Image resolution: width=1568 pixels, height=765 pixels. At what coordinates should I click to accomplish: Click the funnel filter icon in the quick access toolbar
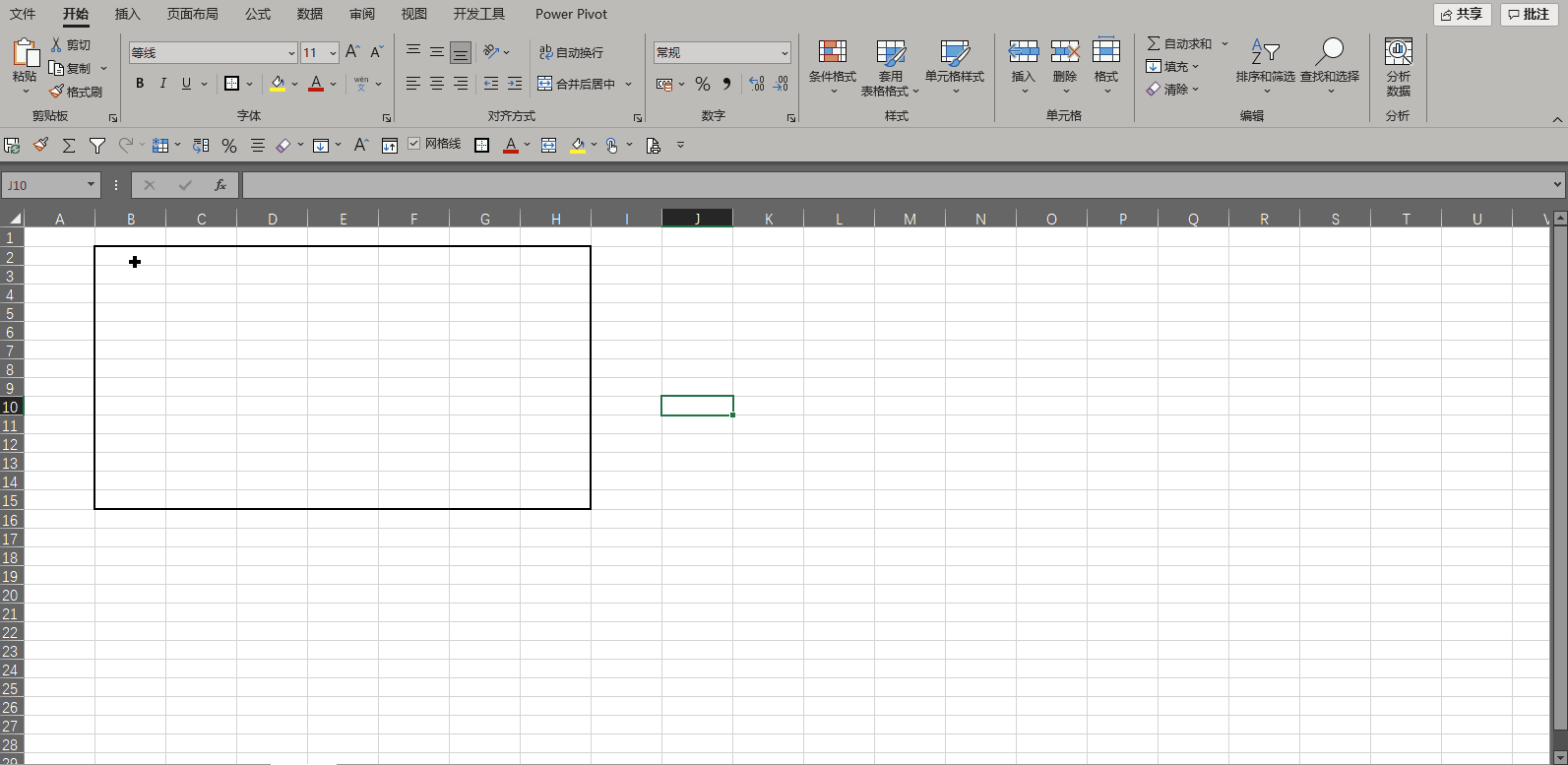[97, 146]
